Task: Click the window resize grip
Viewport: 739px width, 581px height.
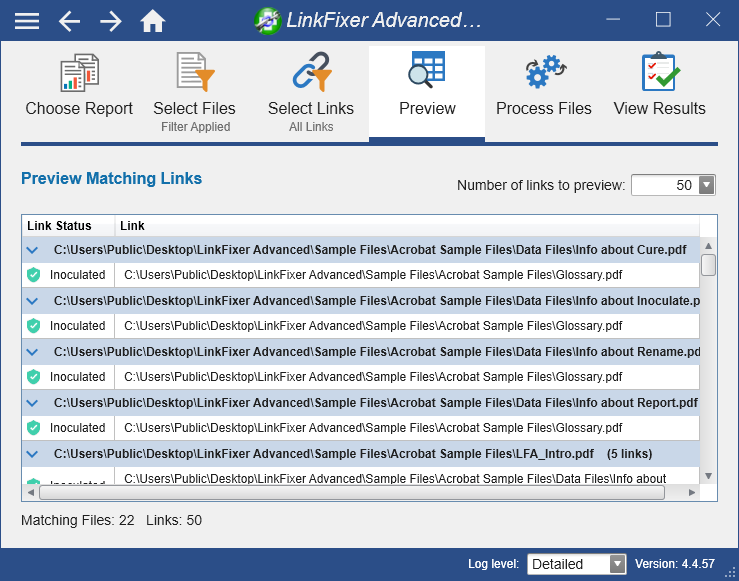Action: tap(731, 573)
